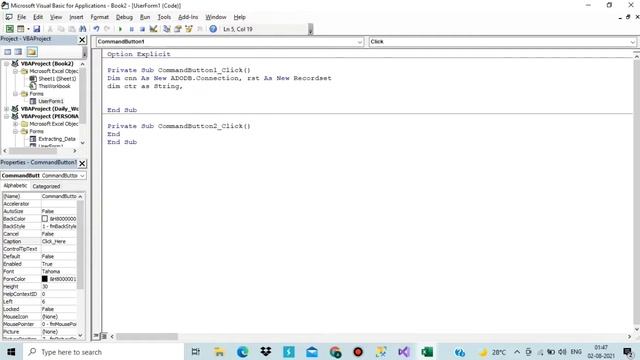Toggle Design Mode icon
This screenshot has height=360, width=640.
coord(153,29)
